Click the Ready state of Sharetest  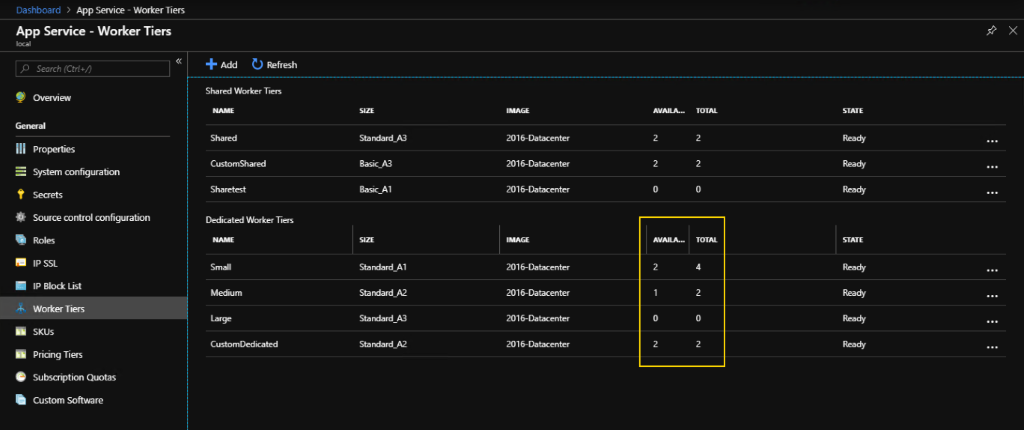point(854,190)
